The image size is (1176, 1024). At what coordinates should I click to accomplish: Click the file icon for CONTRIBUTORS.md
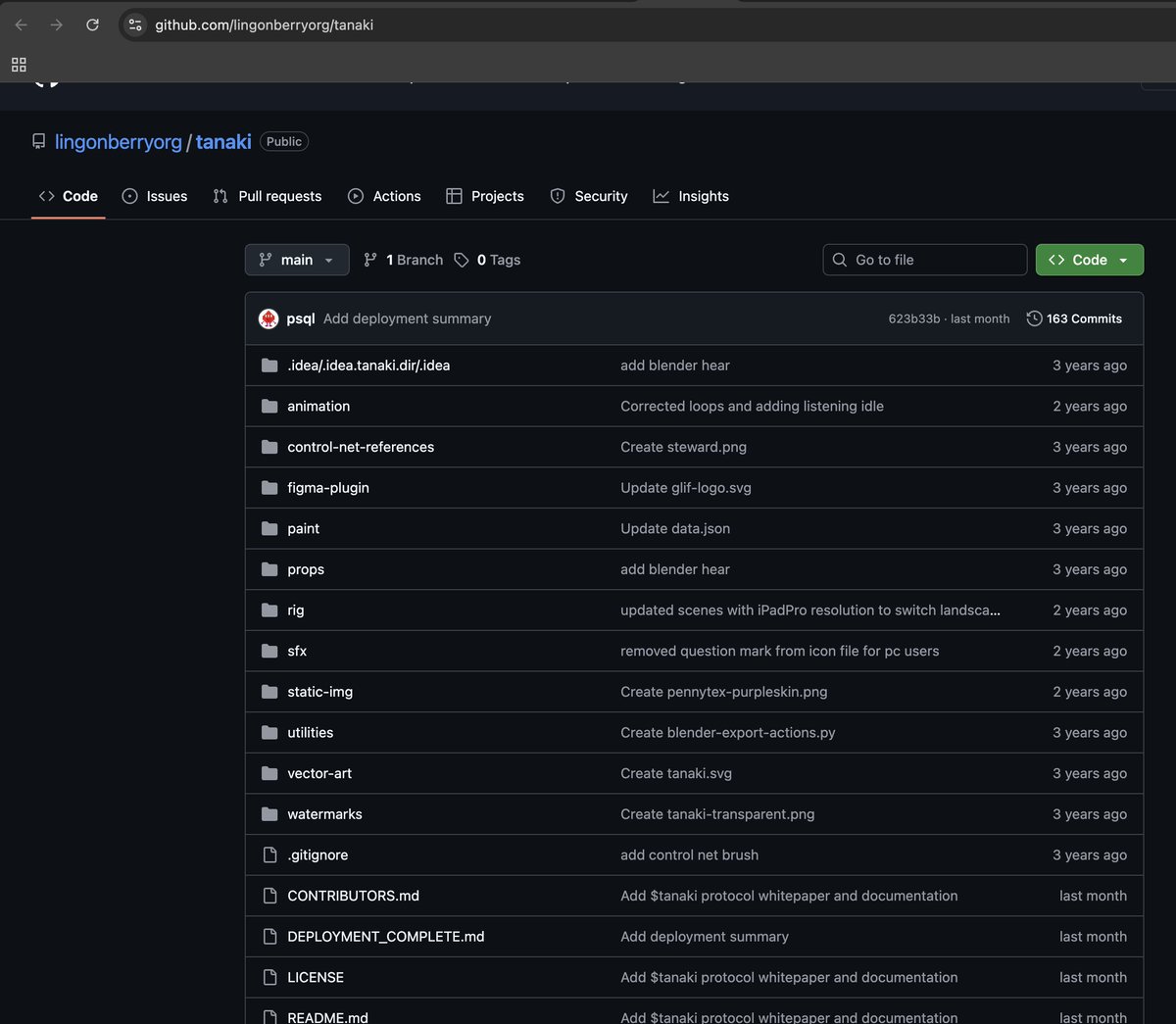click(x=269, y=896)
